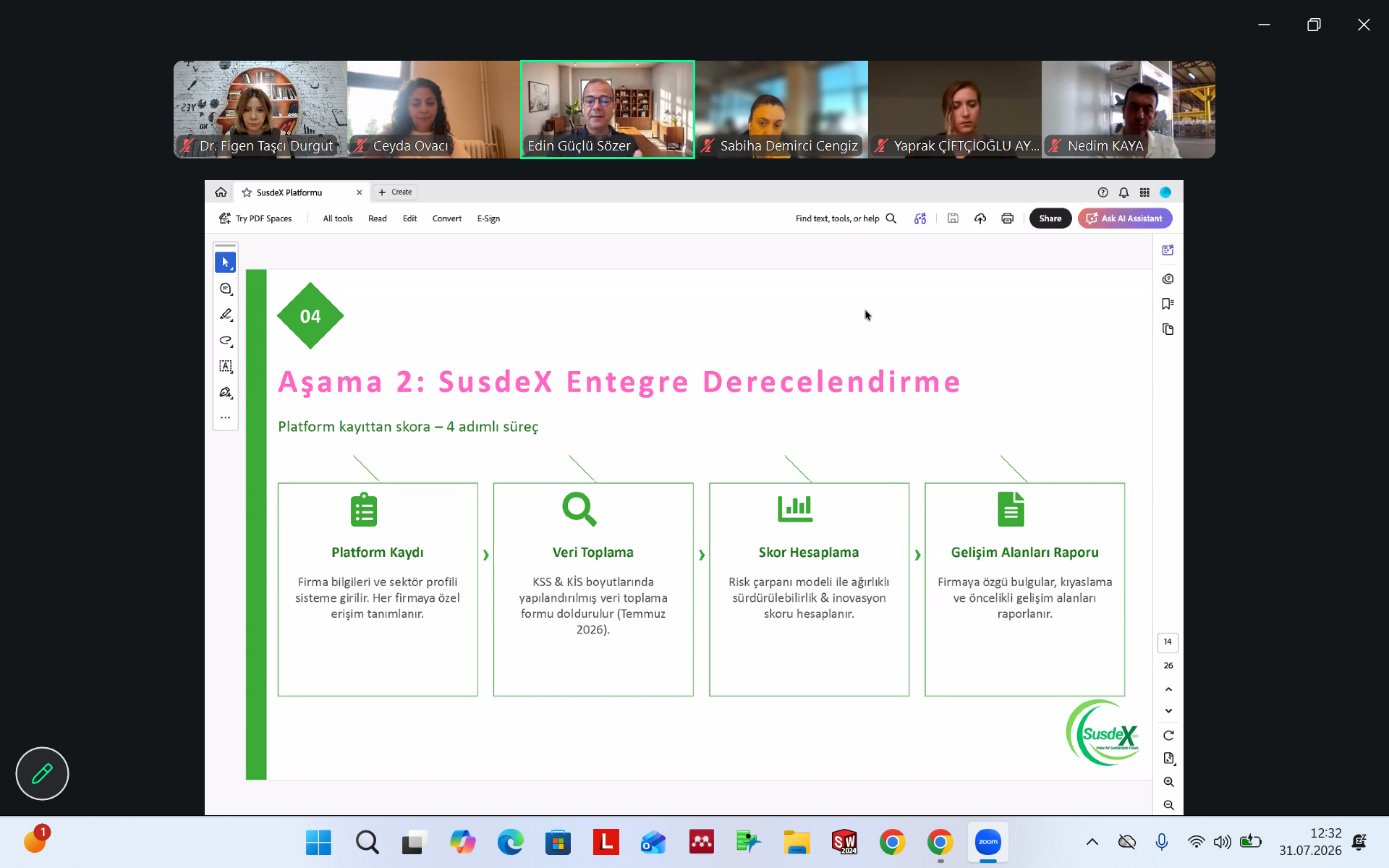Open Microsoft Edge from the taskbar
This screenshot has height=868, width=1389.
point(510,842)
